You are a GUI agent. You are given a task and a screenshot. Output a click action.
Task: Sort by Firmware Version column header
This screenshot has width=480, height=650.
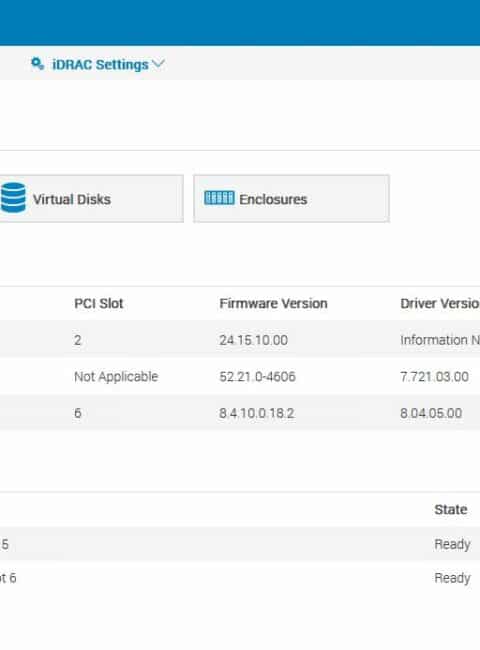(273, 303)
